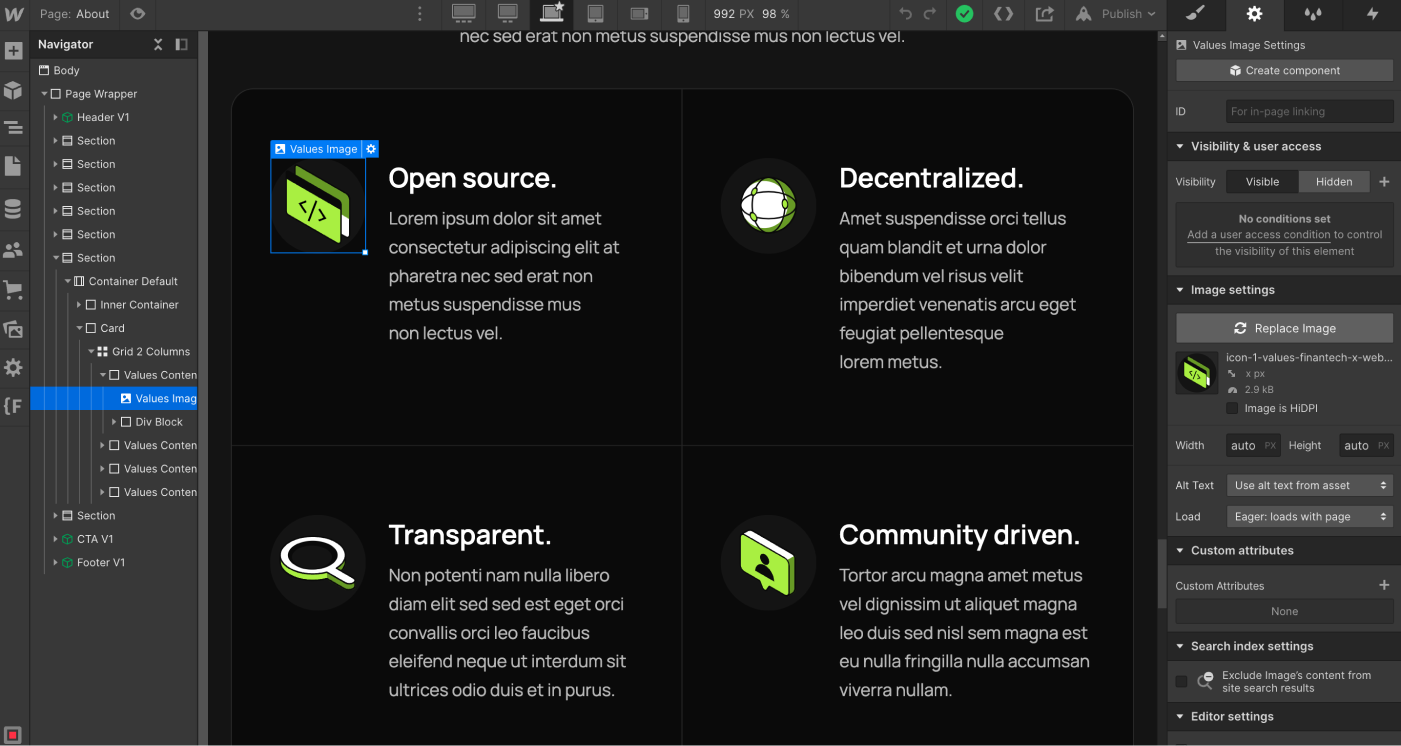Screen dimensions: 1401x746
Task: Click the Create component button
Action: pos(1284,71)
